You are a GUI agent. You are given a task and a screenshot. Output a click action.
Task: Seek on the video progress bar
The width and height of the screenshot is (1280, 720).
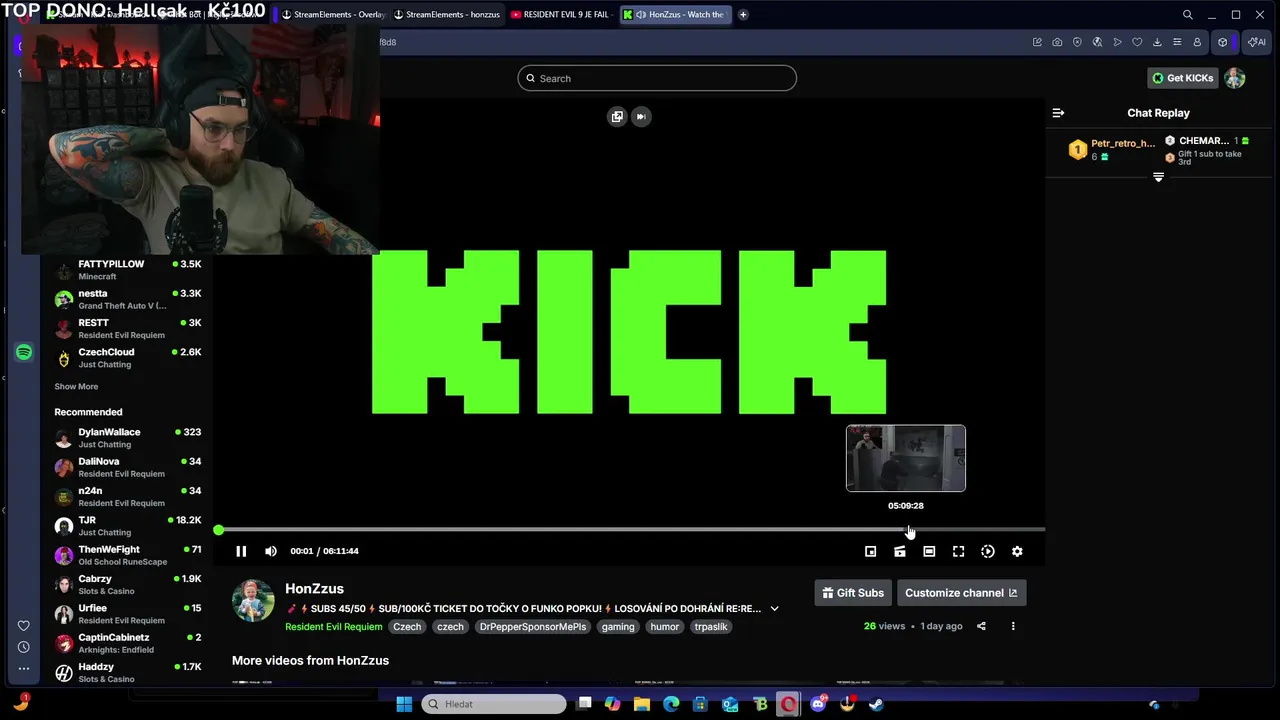631,529
